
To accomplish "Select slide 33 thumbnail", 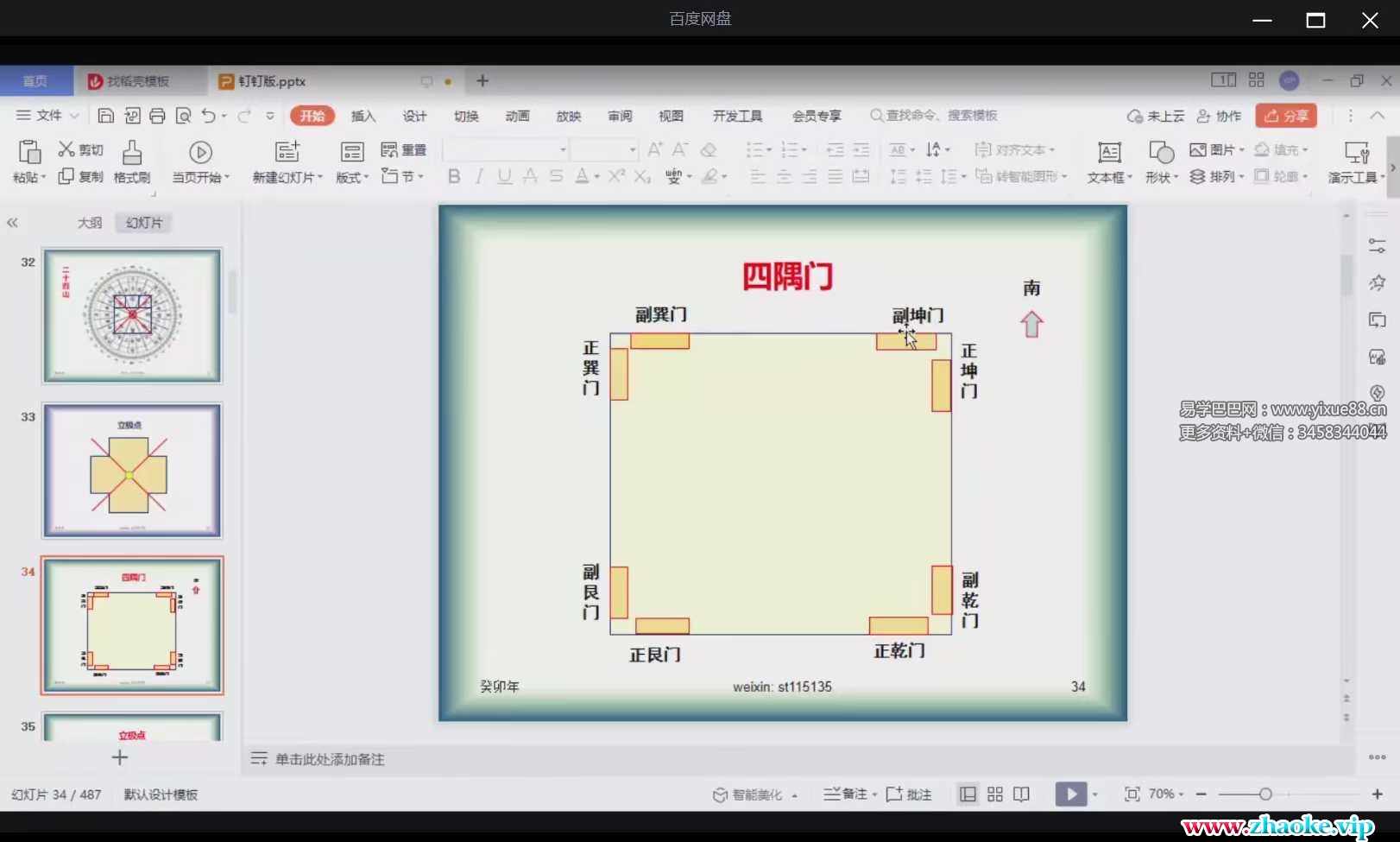I will click(x=132, y=471).
